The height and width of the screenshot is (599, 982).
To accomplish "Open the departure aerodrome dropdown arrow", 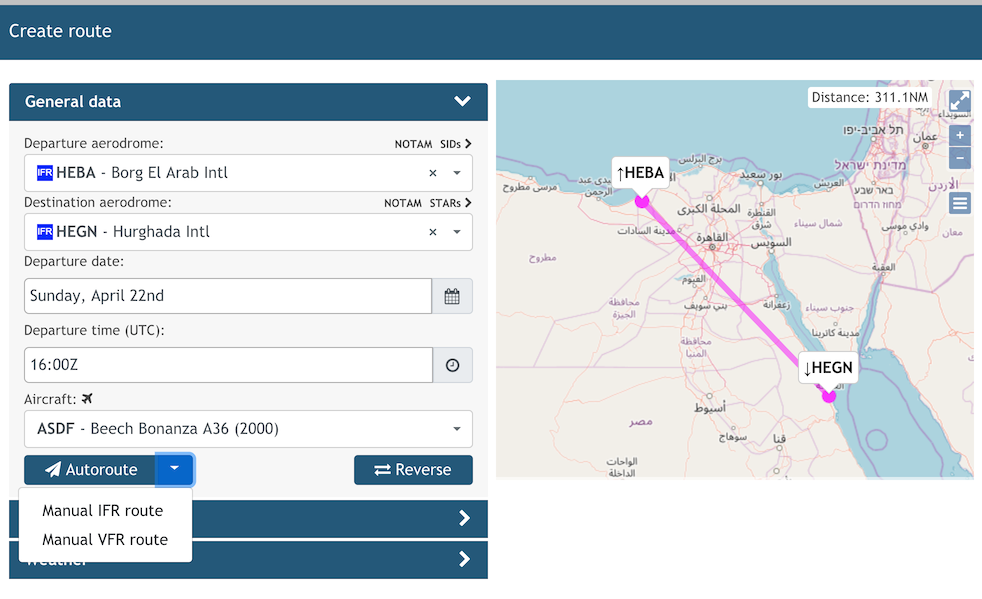I will tap(457, 173).
